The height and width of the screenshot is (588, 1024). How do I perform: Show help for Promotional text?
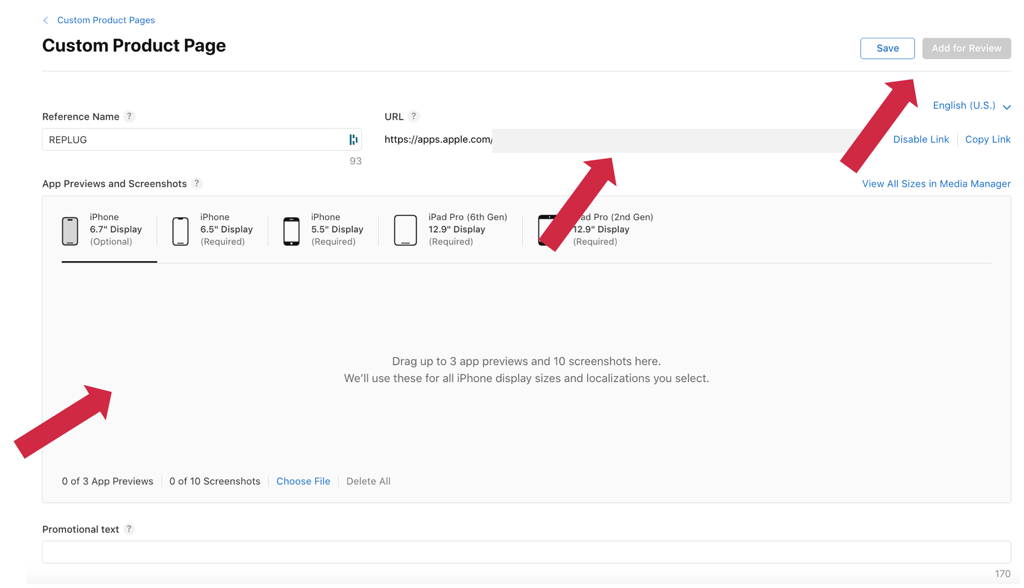[129, 529]
